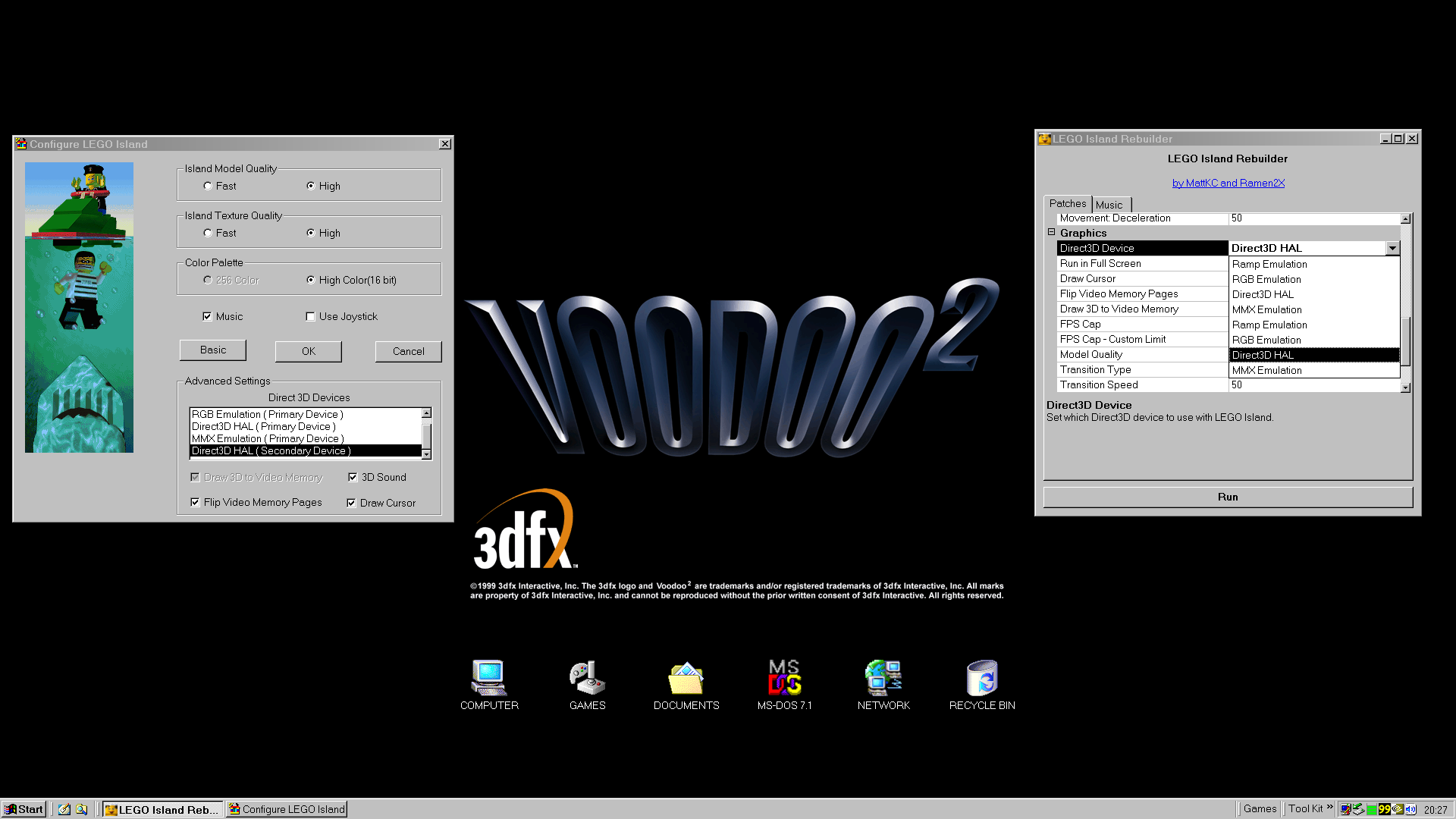Choose first Ramp Emulation dropdown option

[x=1314, y=264]
